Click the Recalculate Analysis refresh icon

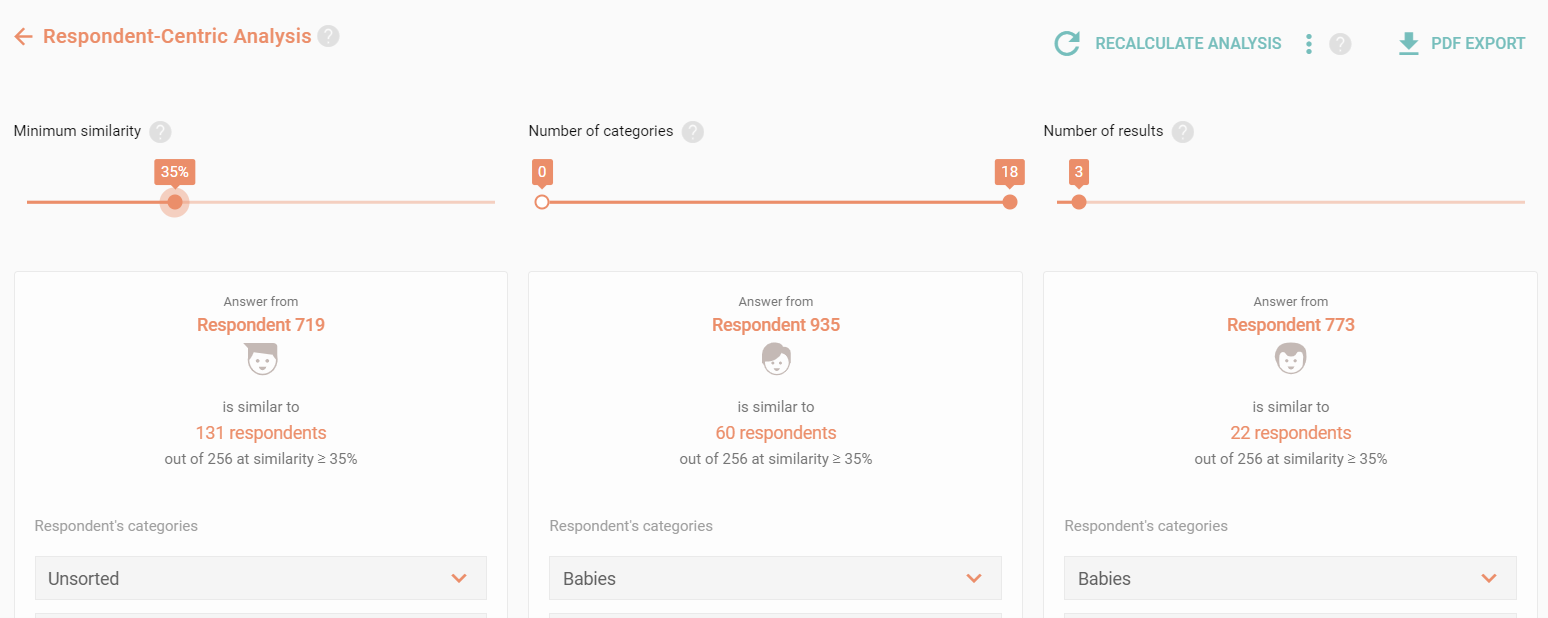1067,43
